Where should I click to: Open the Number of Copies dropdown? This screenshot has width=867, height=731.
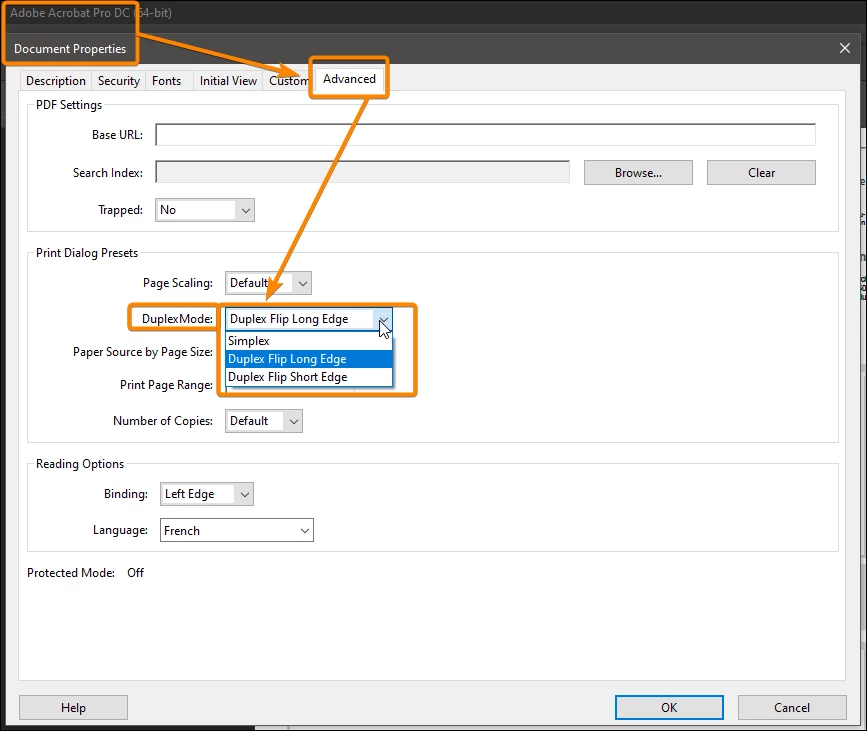pos(264,421)
